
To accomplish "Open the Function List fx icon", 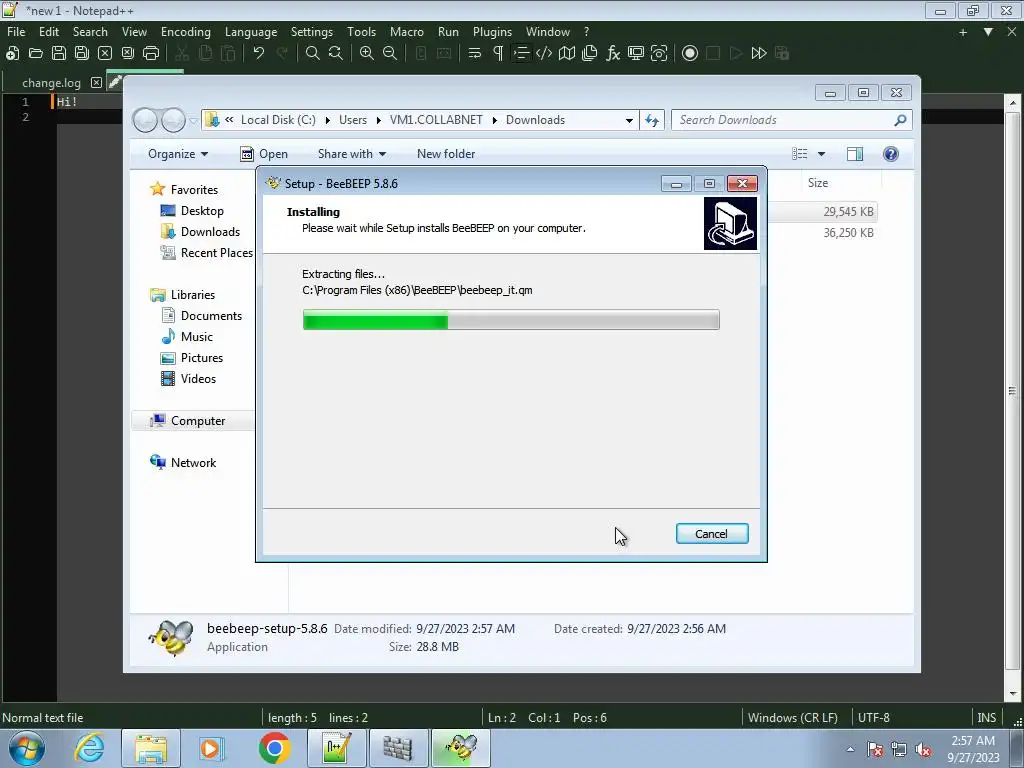I will 613,54.
